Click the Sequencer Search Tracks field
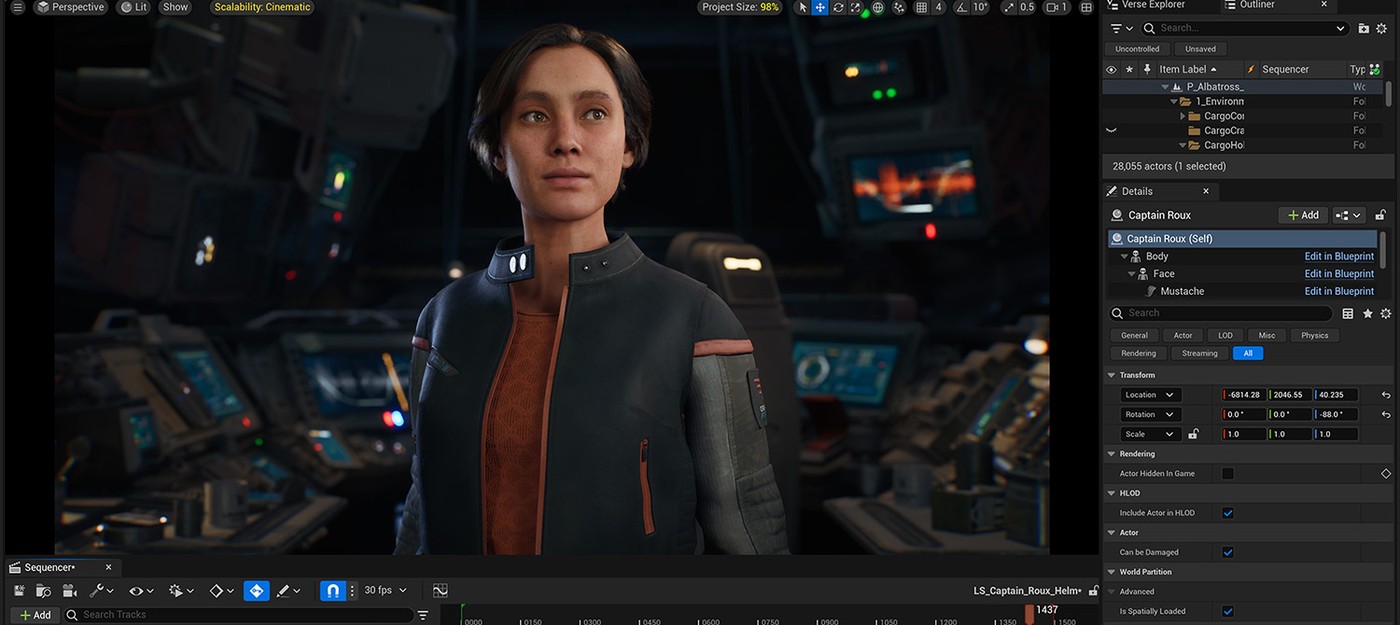 (x=237, y=615)
